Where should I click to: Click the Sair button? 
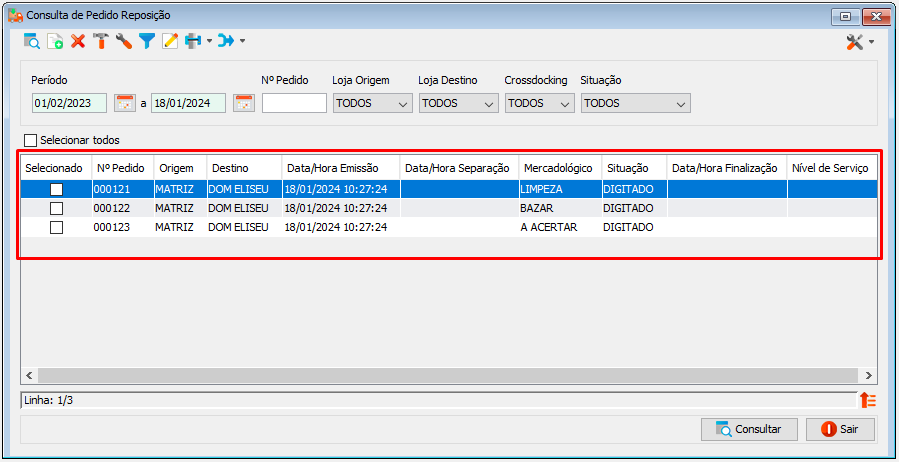click(x=841, y=429)
